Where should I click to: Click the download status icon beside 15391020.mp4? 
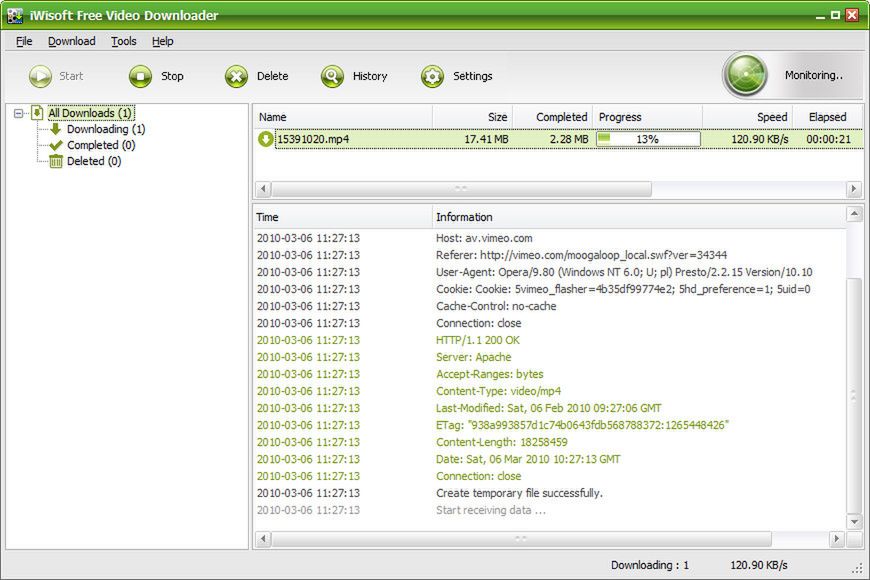(265, 139)
